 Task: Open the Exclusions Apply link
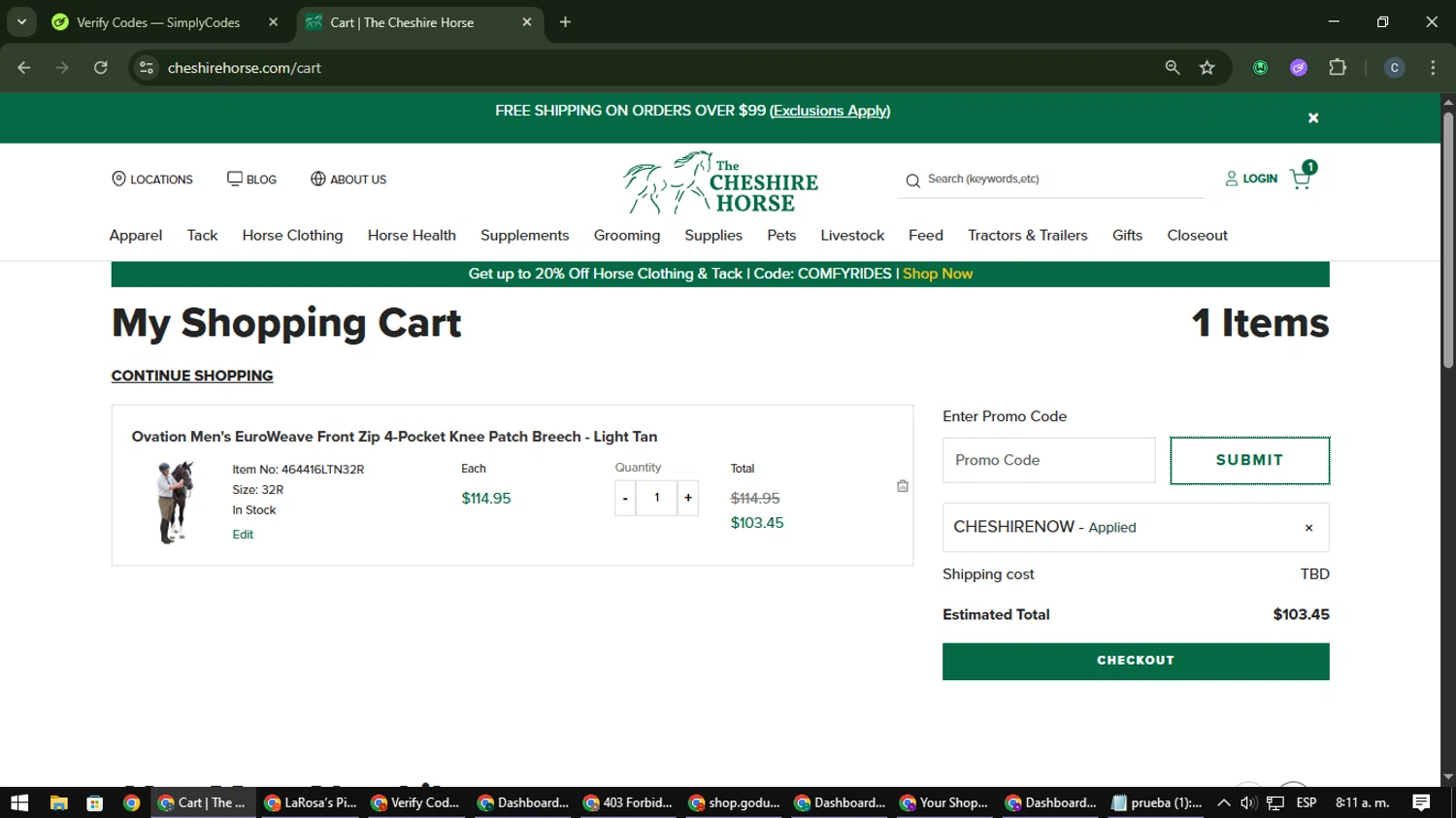830,111
